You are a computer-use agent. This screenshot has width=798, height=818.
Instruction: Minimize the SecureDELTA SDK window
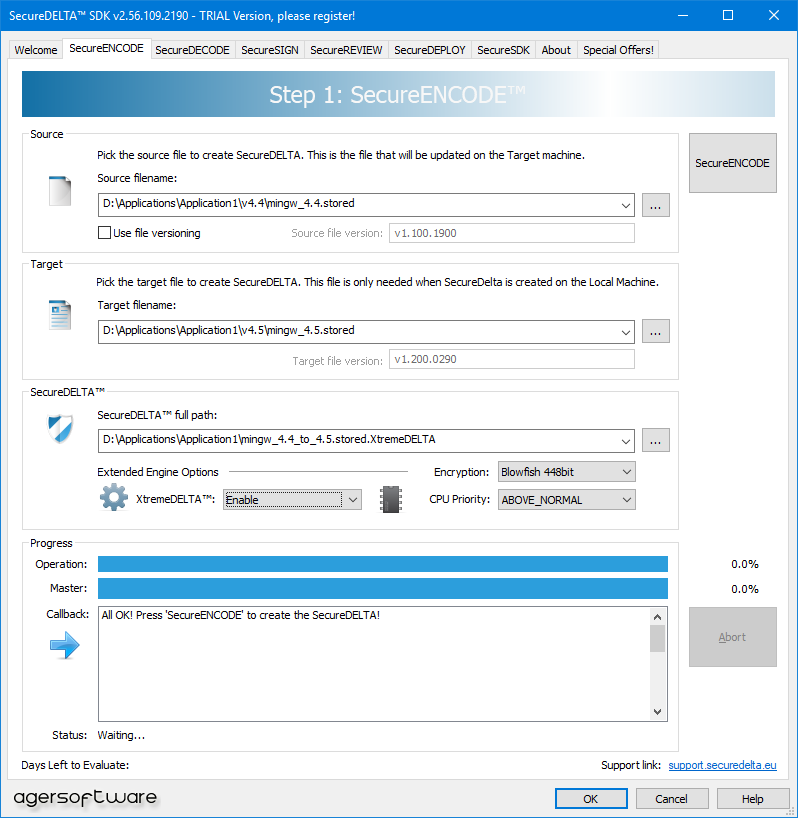(x=683, y=15)
